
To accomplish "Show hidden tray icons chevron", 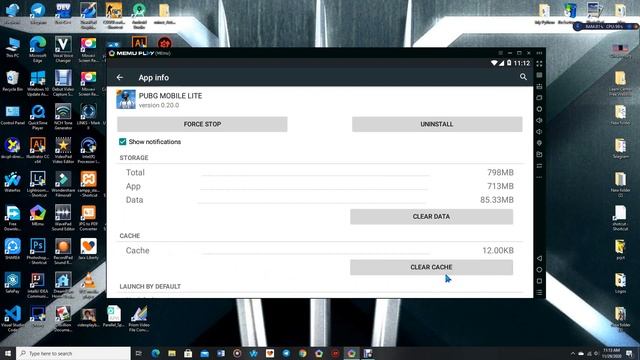I will tap(573, 353).
